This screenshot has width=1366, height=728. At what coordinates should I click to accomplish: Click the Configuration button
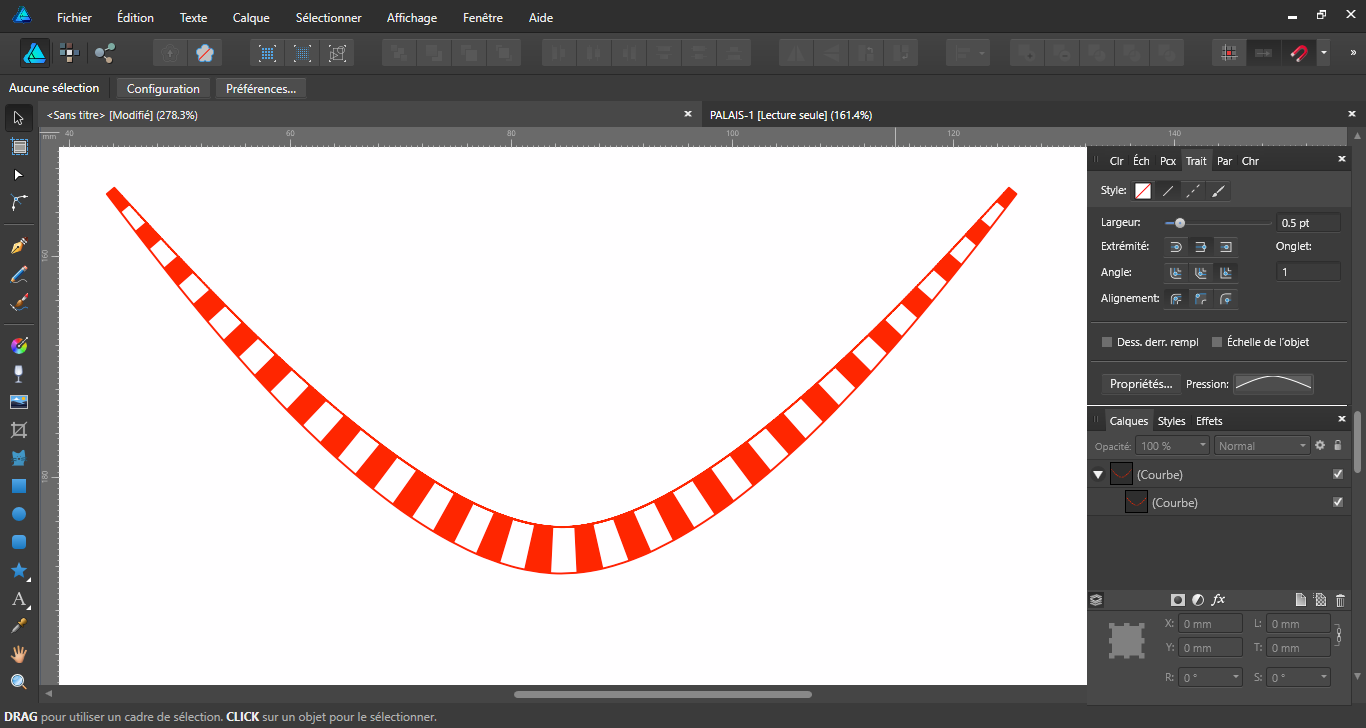tap(163, 88)
